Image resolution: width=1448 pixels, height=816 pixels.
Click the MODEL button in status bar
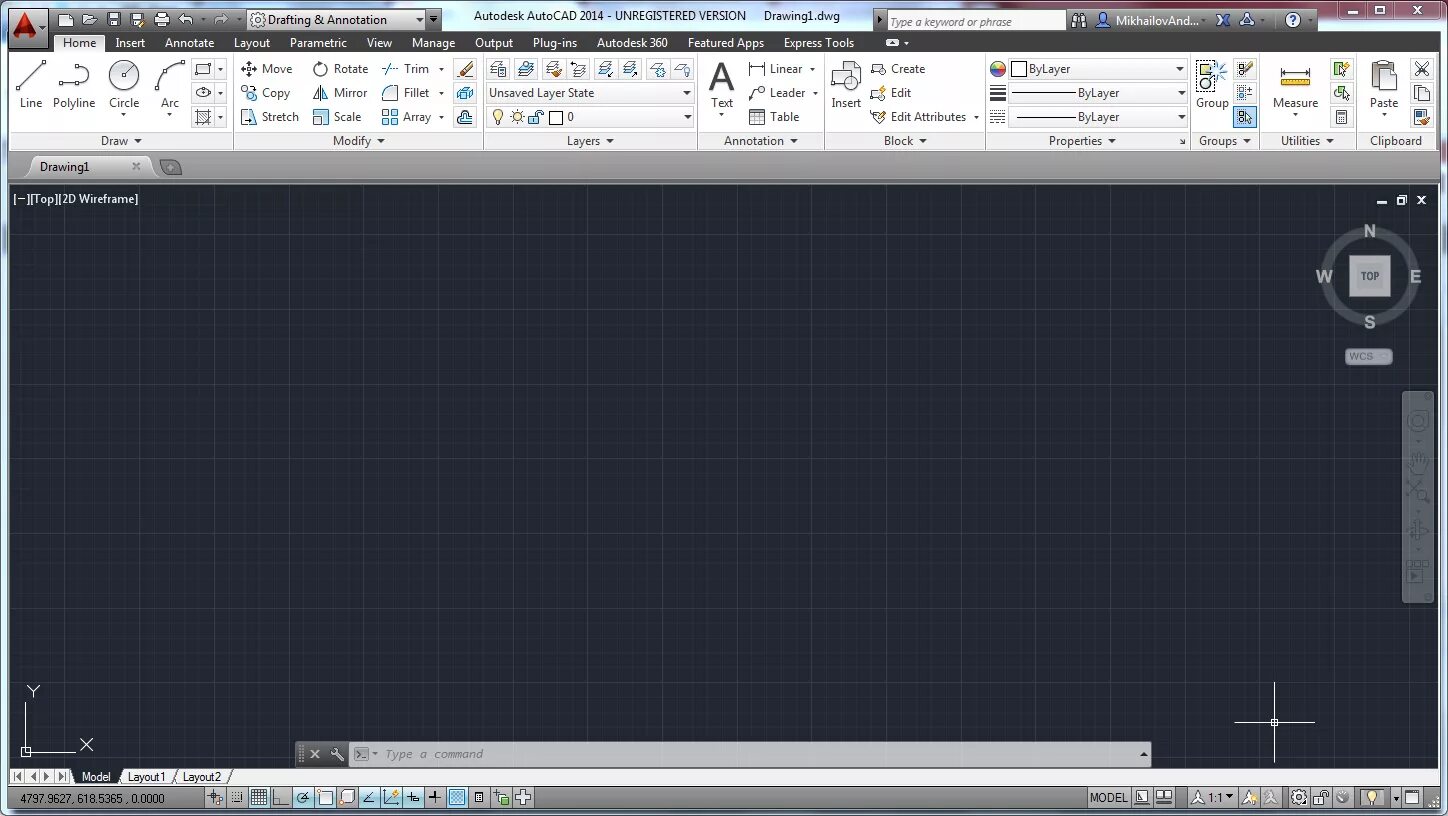point(1108,798)
